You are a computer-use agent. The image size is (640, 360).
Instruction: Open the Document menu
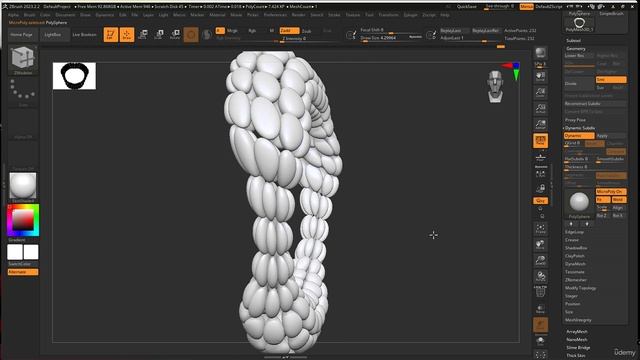point(65,15)
